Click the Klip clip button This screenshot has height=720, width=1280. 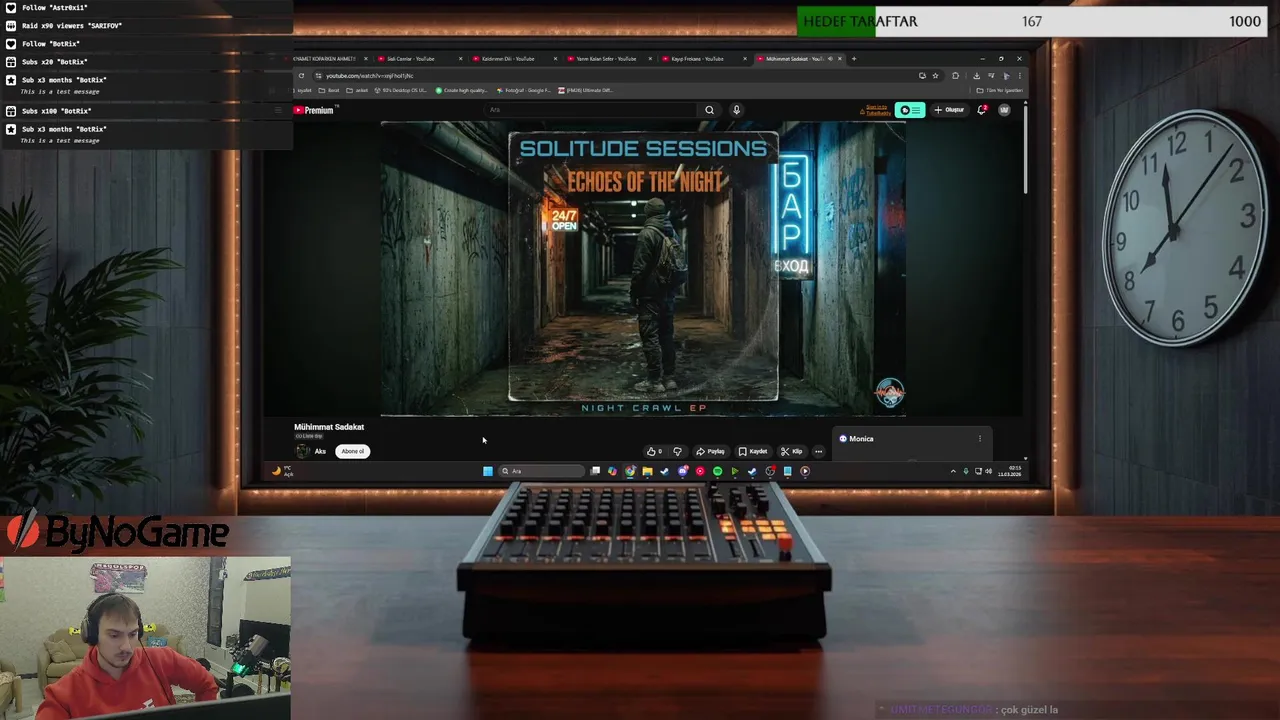point(791,451)
